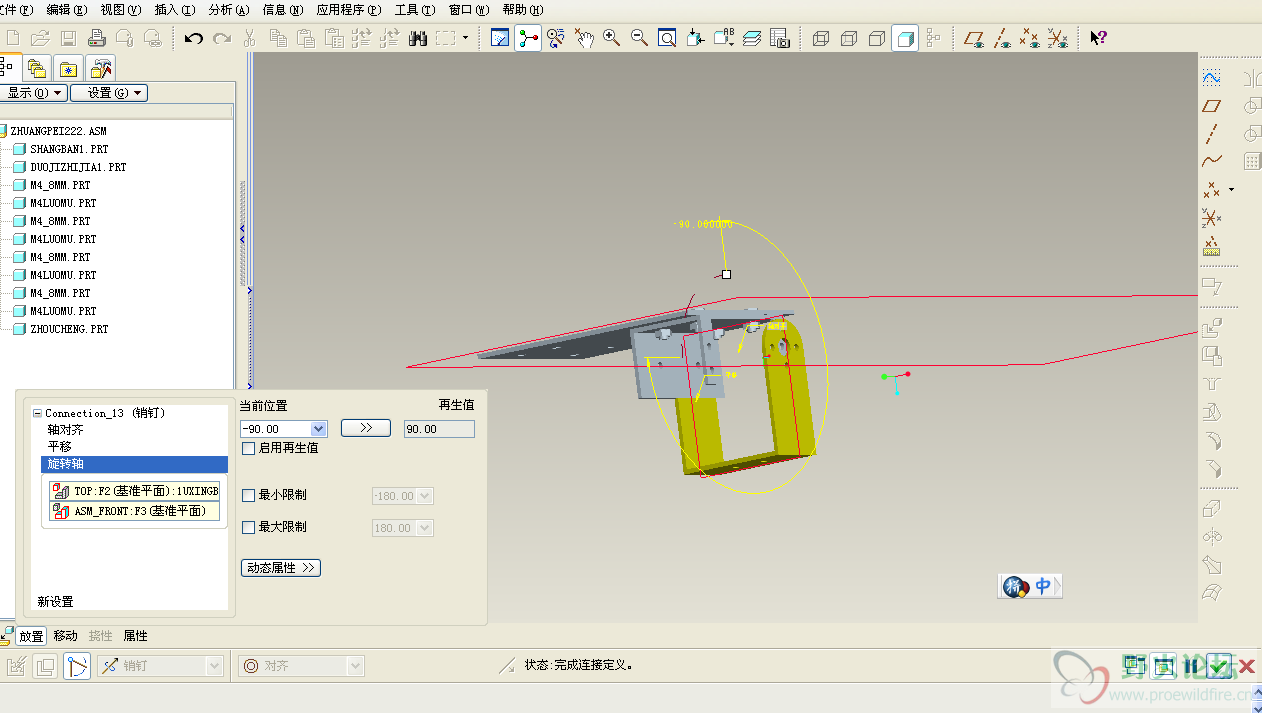Check the 最小限制 minimum limit box
Viewport: 1262px width, 713px height.
[x=249, y=495]
